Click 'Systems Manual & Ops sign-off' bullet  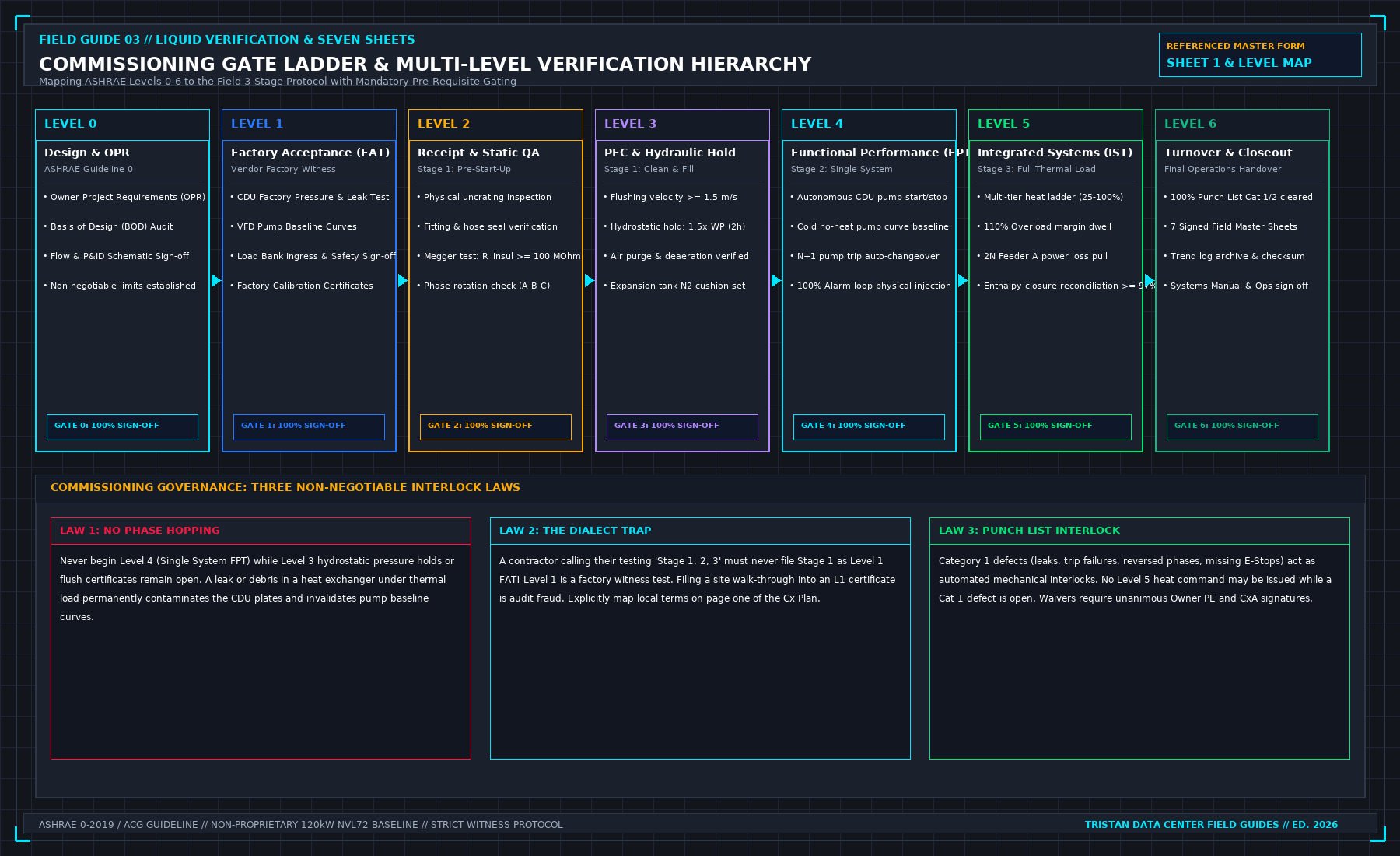point(1236,286)
